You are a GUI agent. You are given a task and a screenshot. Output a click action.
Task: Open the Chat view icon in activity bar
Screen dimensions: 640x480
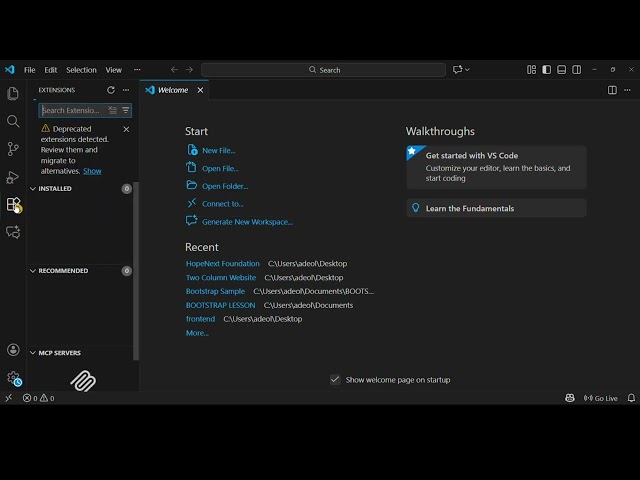[x=13, y=232]
